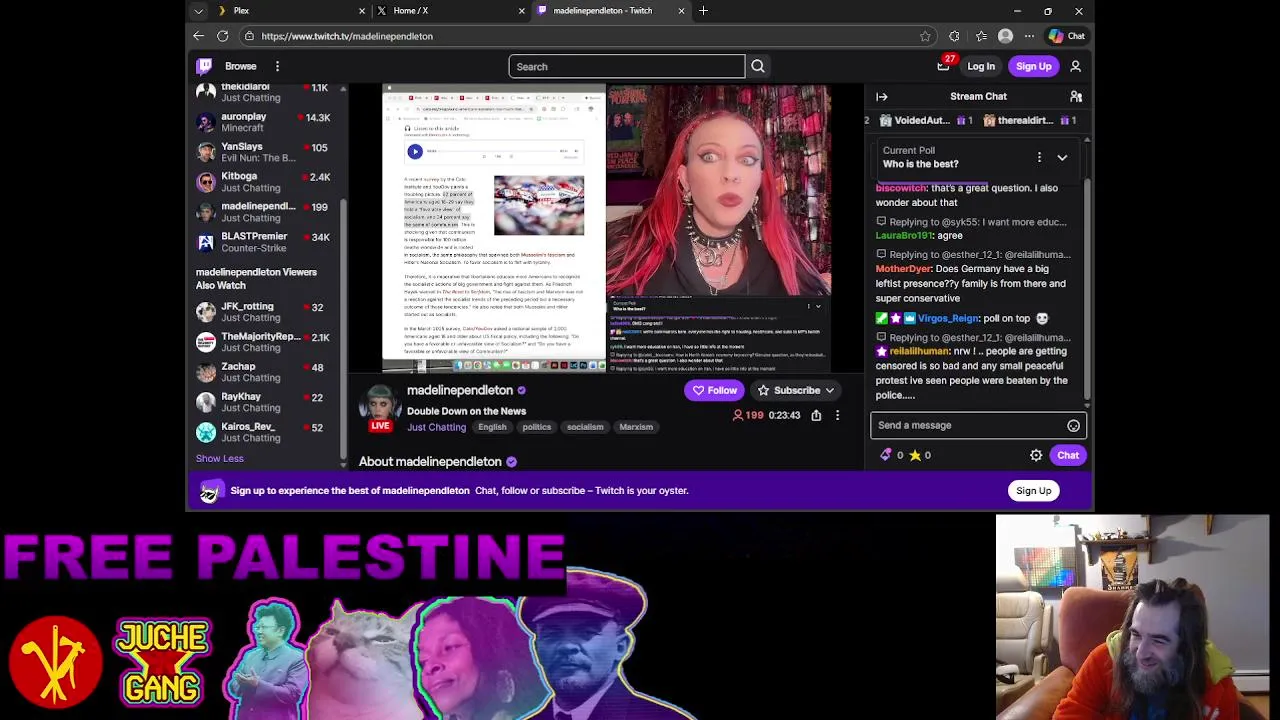Open the BLASTPremier channel in sidebar
1280x720 pixels.
pyautogui.click(x=264, y=242)
